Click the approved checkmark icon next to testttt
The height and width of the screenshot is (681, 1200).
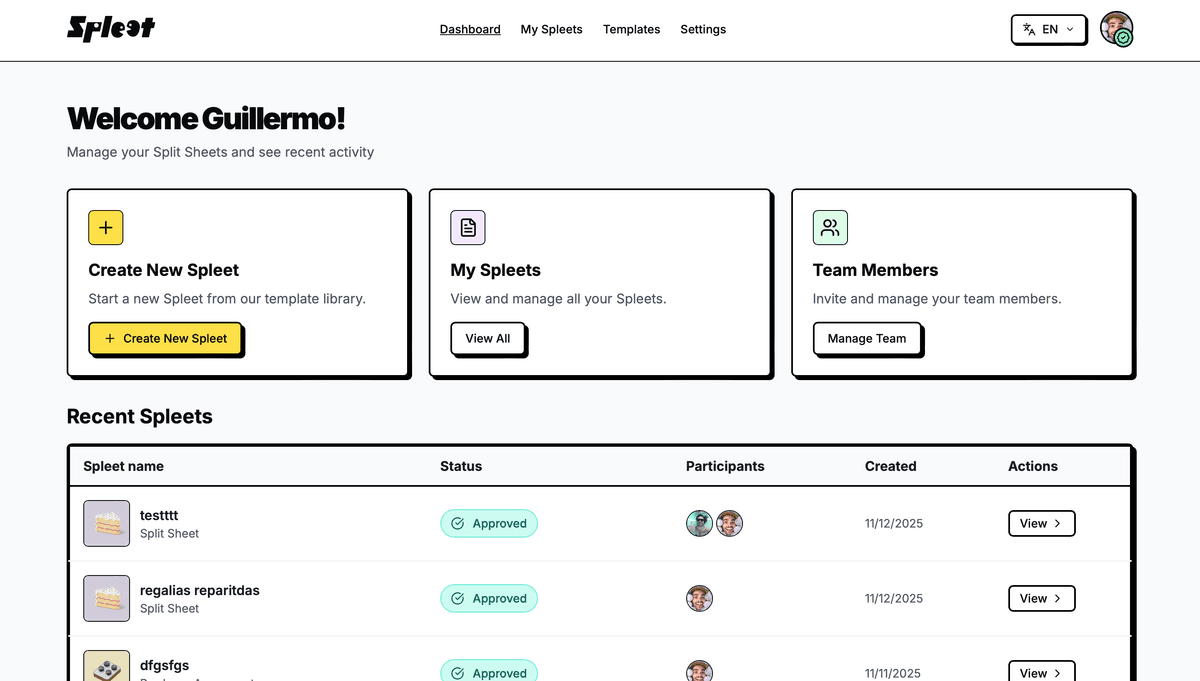(456, 523)
